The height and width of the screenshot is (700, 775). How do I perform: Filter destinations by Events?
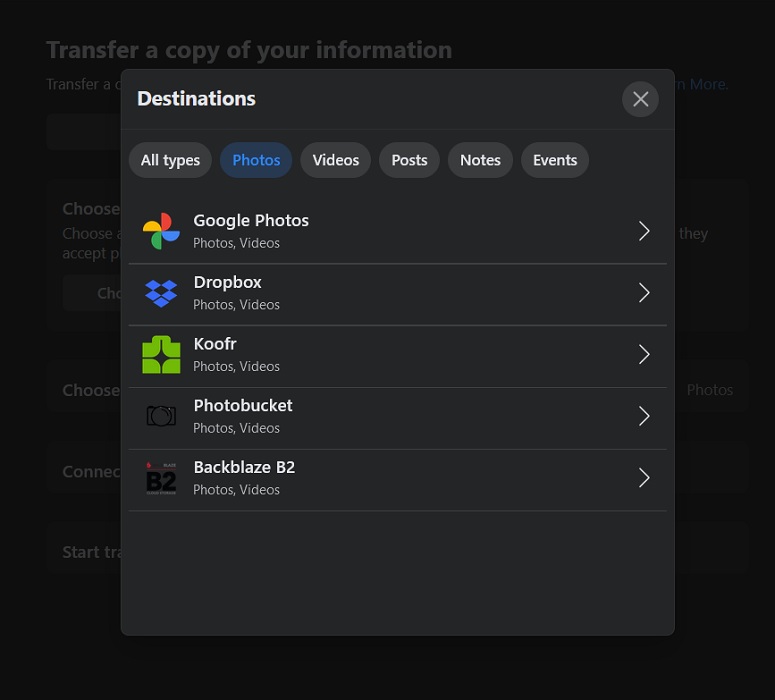[x=555, y=160]
